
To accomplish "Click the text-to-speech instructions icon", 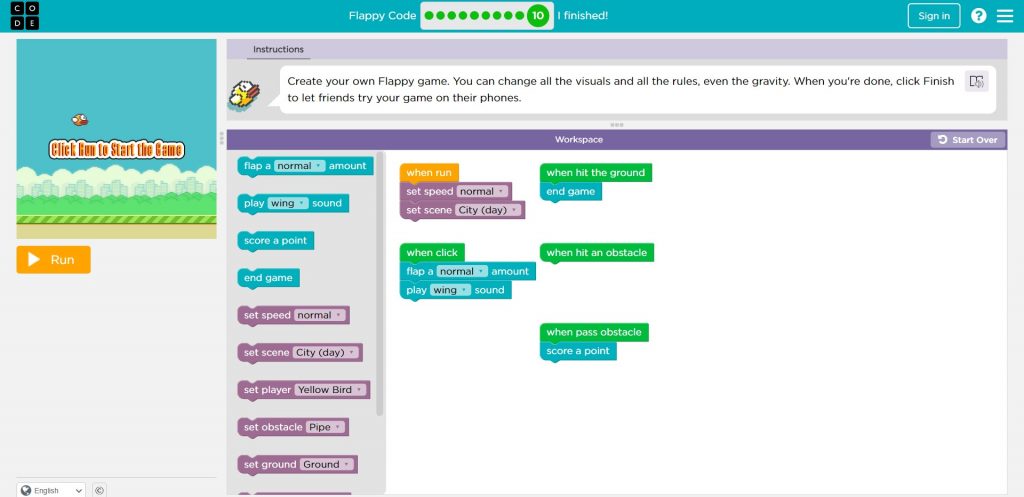I will [x=976, y=82].
